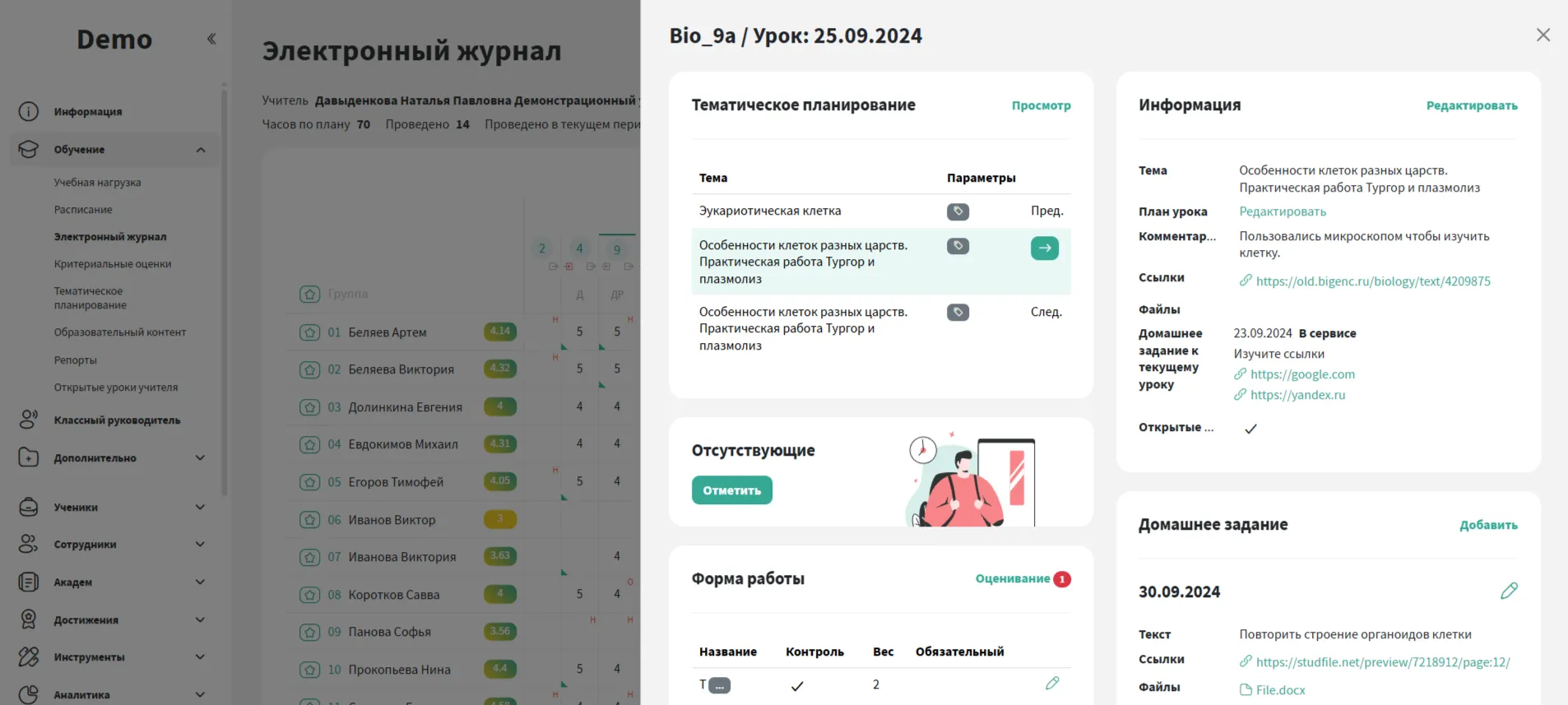Toggle Контроль checkmark in Форма работы table
The height and width of the screenshot is (705, 1568).
point(796,685)
